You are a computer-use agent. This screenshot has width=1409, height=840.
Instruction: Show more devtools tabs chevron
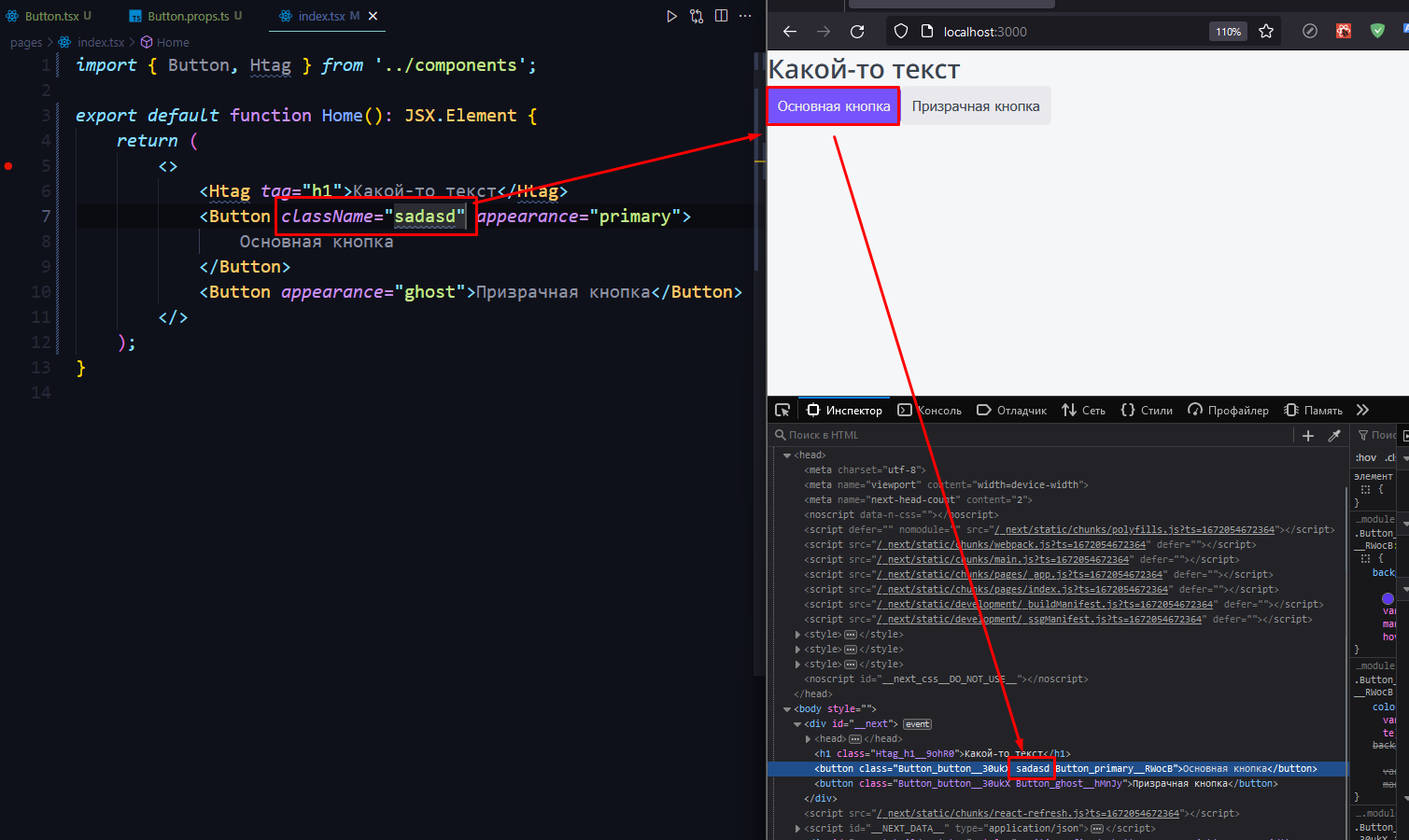pyautogui.click(x=1362, y=410)
